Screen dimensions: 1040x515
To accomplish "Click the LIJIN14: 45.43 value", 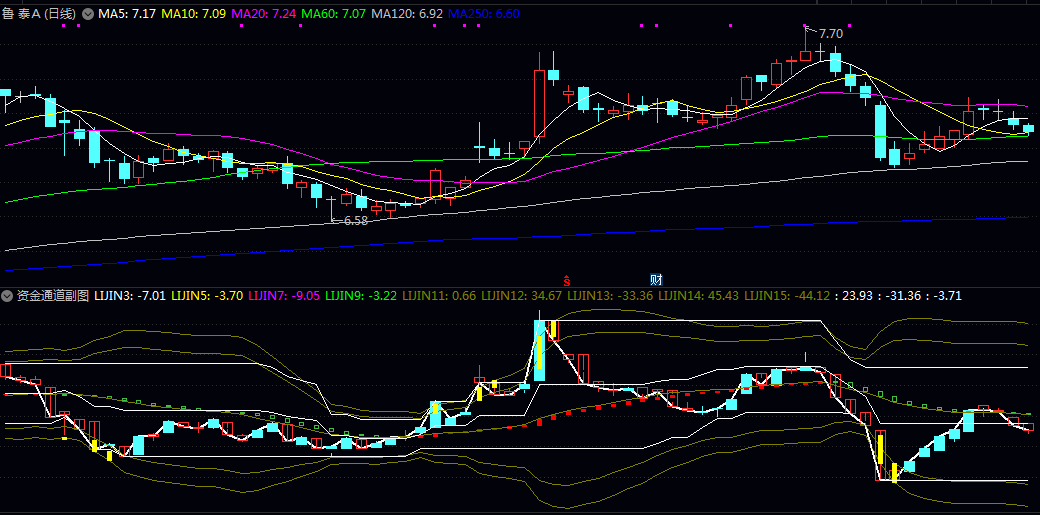I will tap(699, 296).
